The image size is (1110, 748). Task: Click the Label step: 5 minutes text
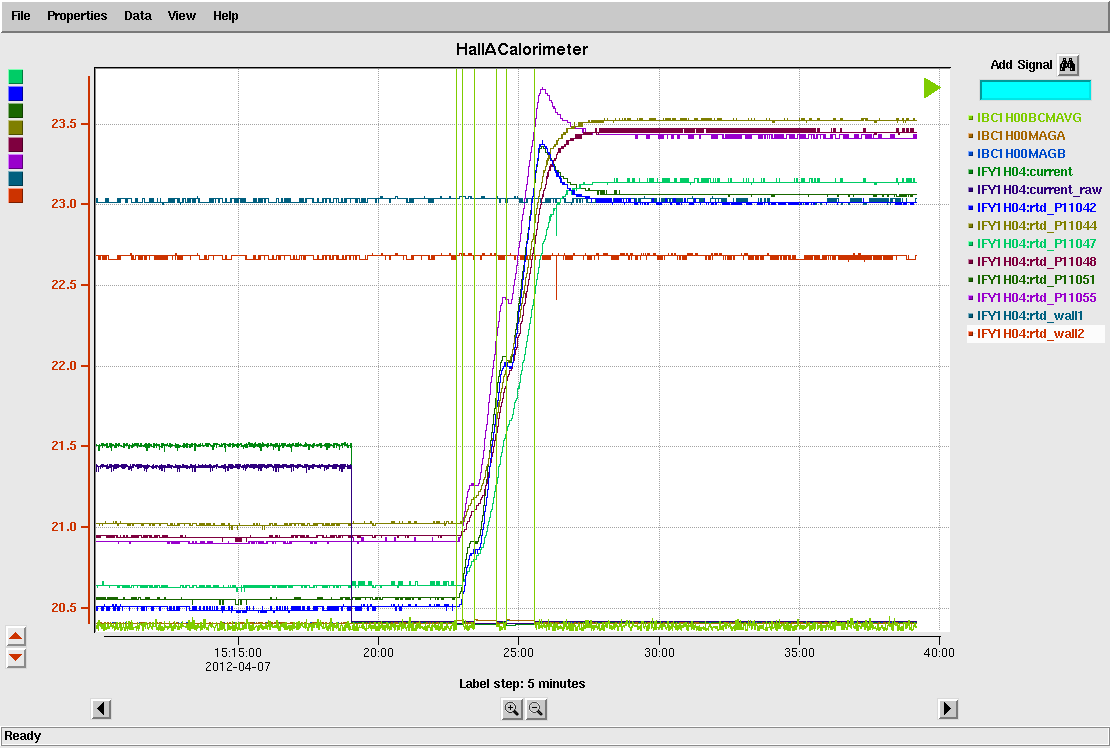coord(522,684)
